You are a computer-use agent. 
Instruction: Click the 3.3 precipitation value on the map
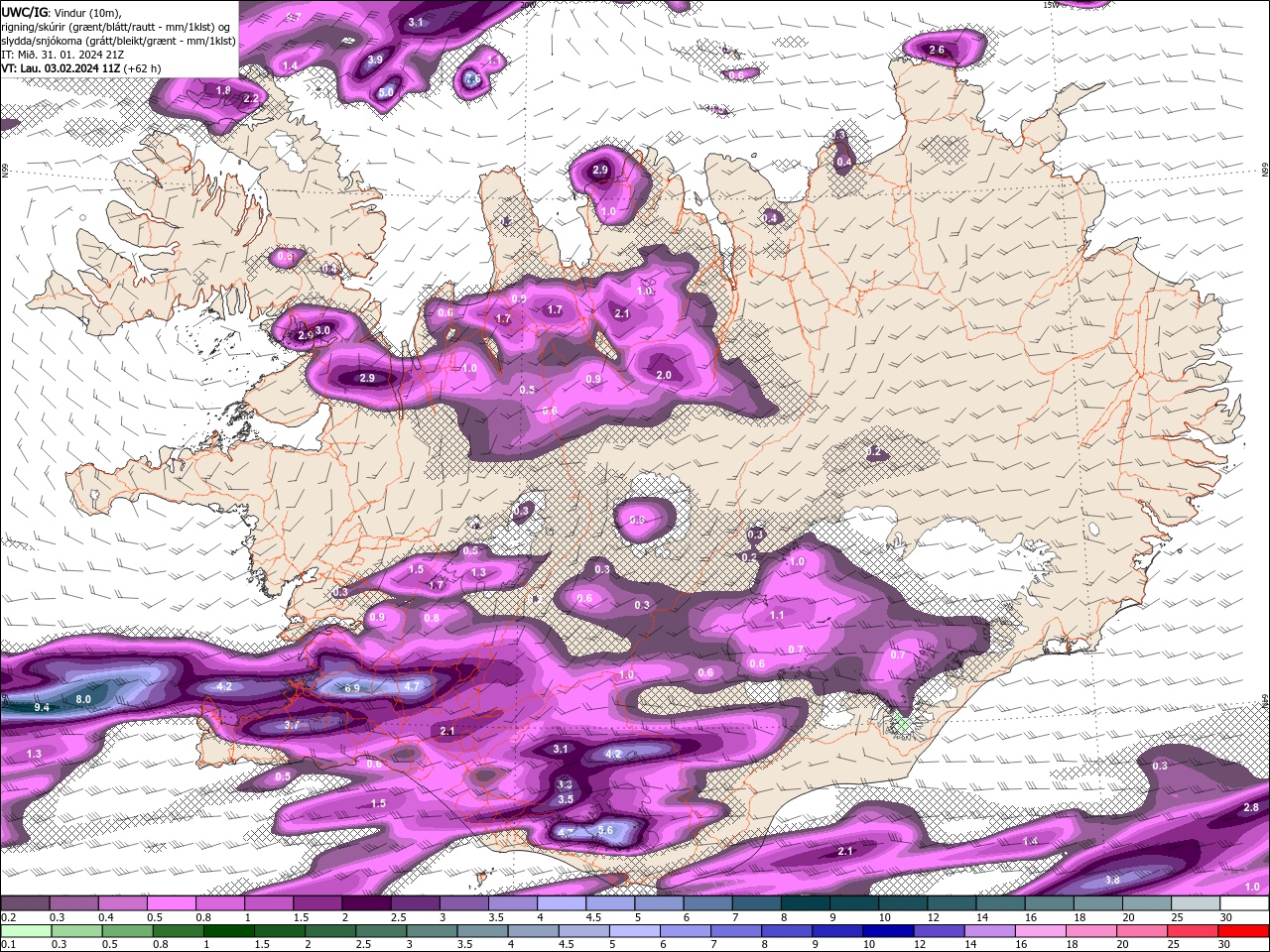coord(565,783)
